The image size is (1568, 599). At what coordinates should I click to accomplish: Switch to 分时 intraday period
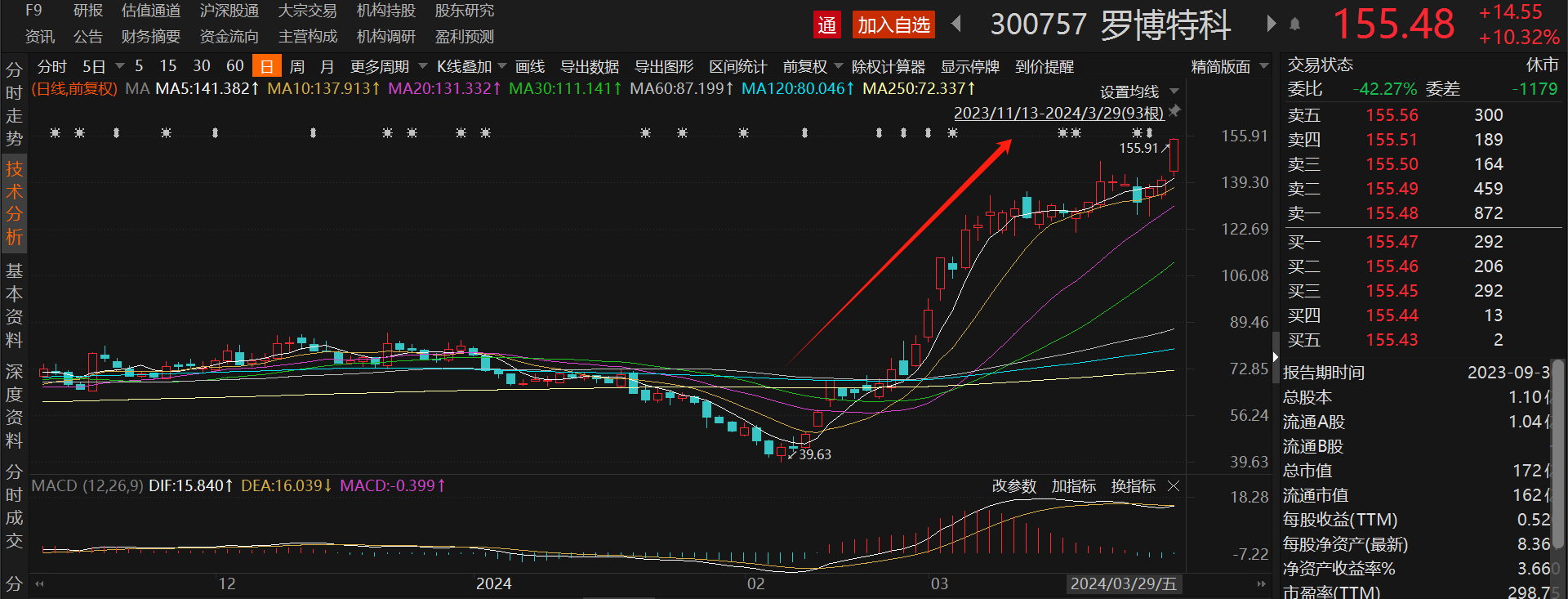click(52, 66)
